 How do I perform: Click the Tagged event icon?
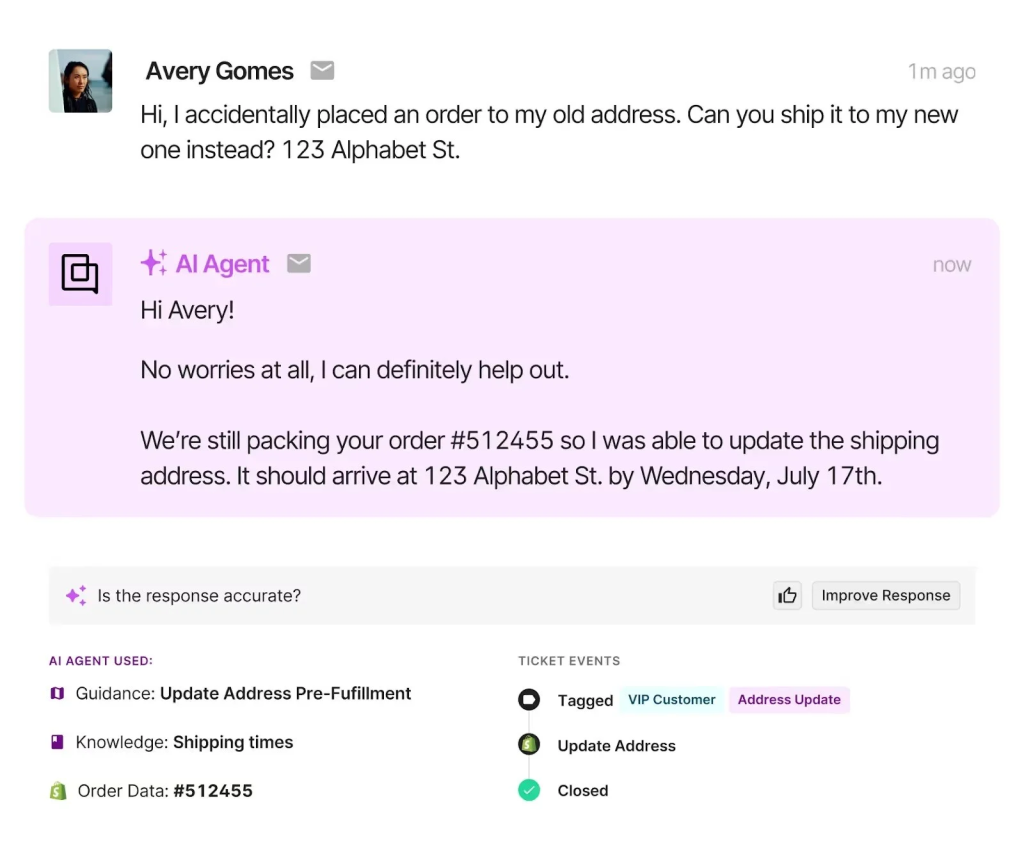click(529, 699)
